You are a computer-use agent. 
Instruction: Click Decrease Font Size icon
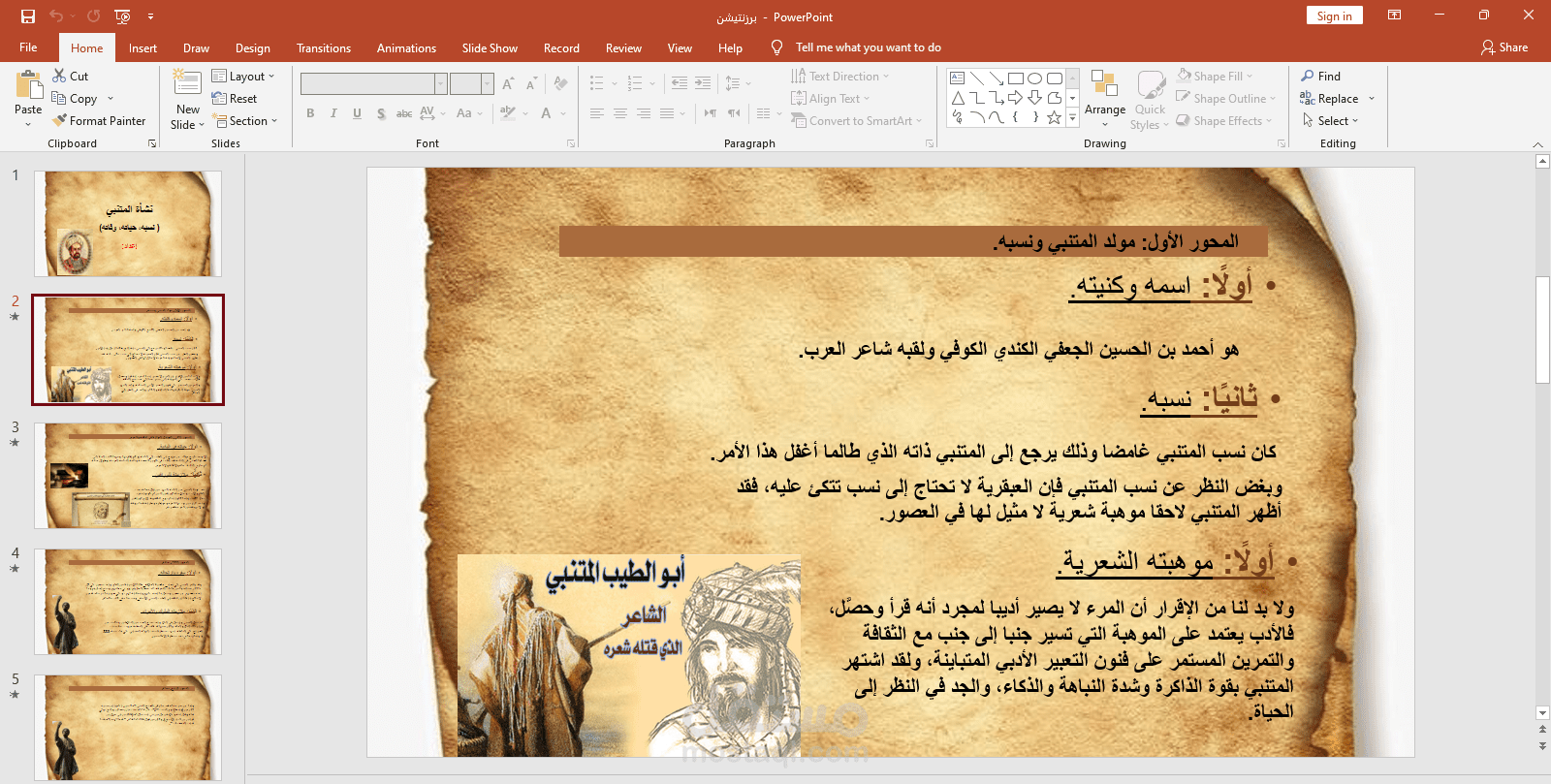(x=531, y=84)
